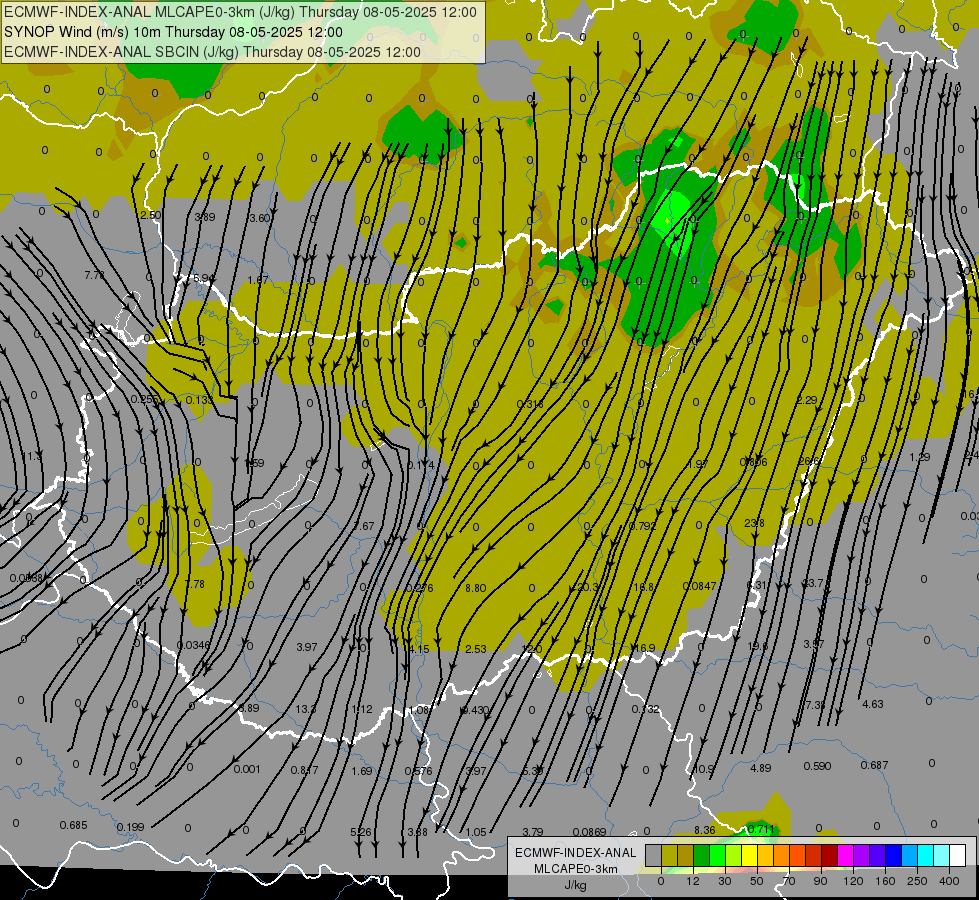The width and height of the screenshot is (979, 900).
Task: Click the dark red swatch above 90
Action: tap(829, 855)
